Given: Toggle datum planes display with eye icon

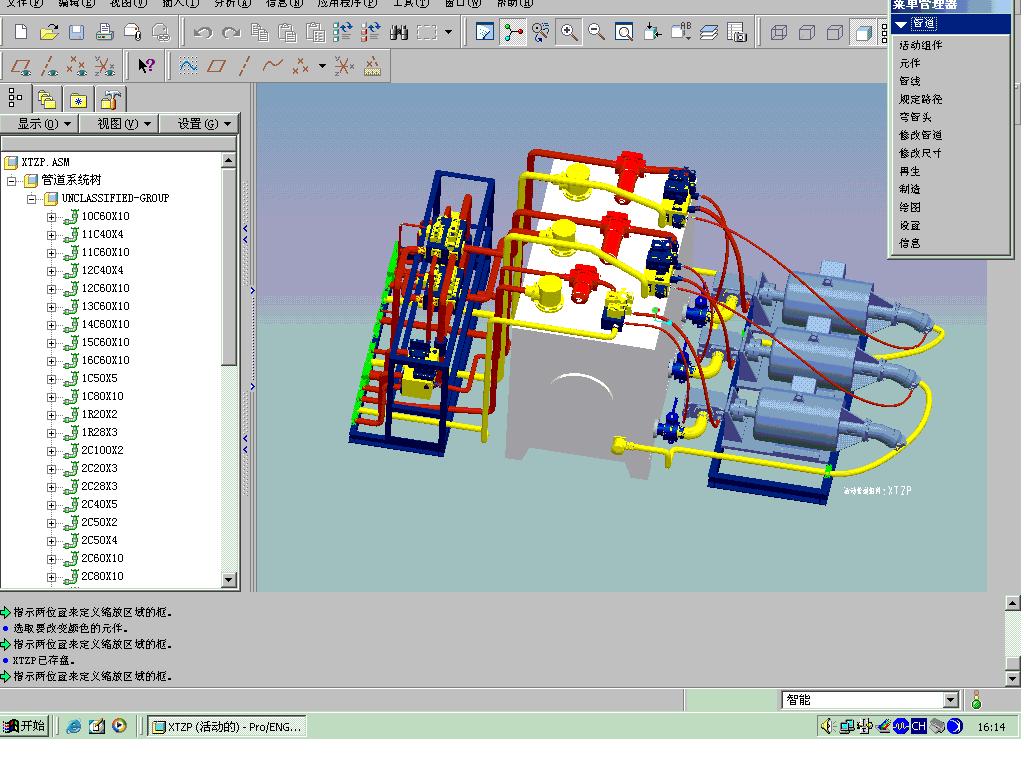Looking at the screenshot, I should click(21, 67).
